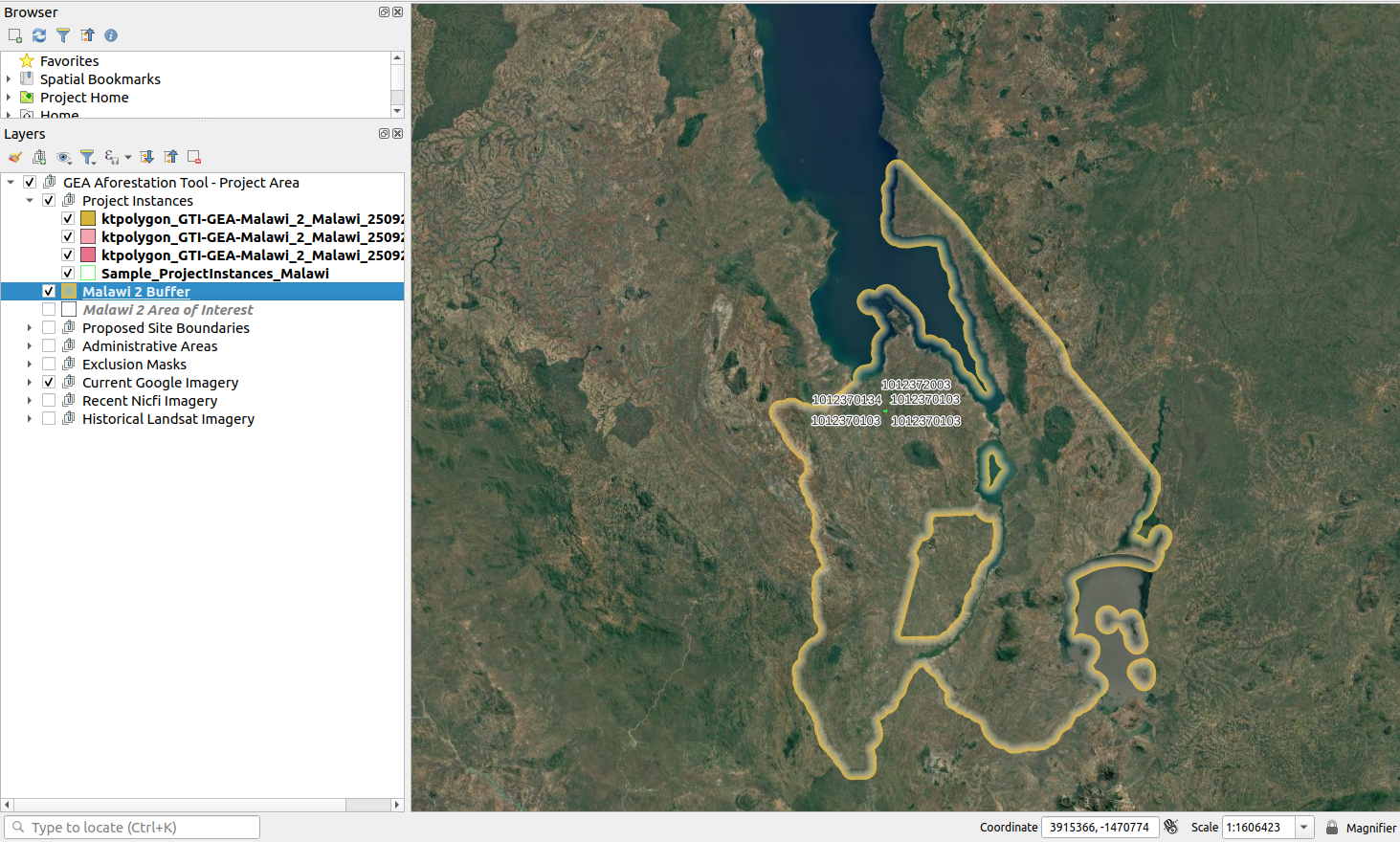
Task: Open the Layer Styling panel brush icon
Action: tap(15, 157)
